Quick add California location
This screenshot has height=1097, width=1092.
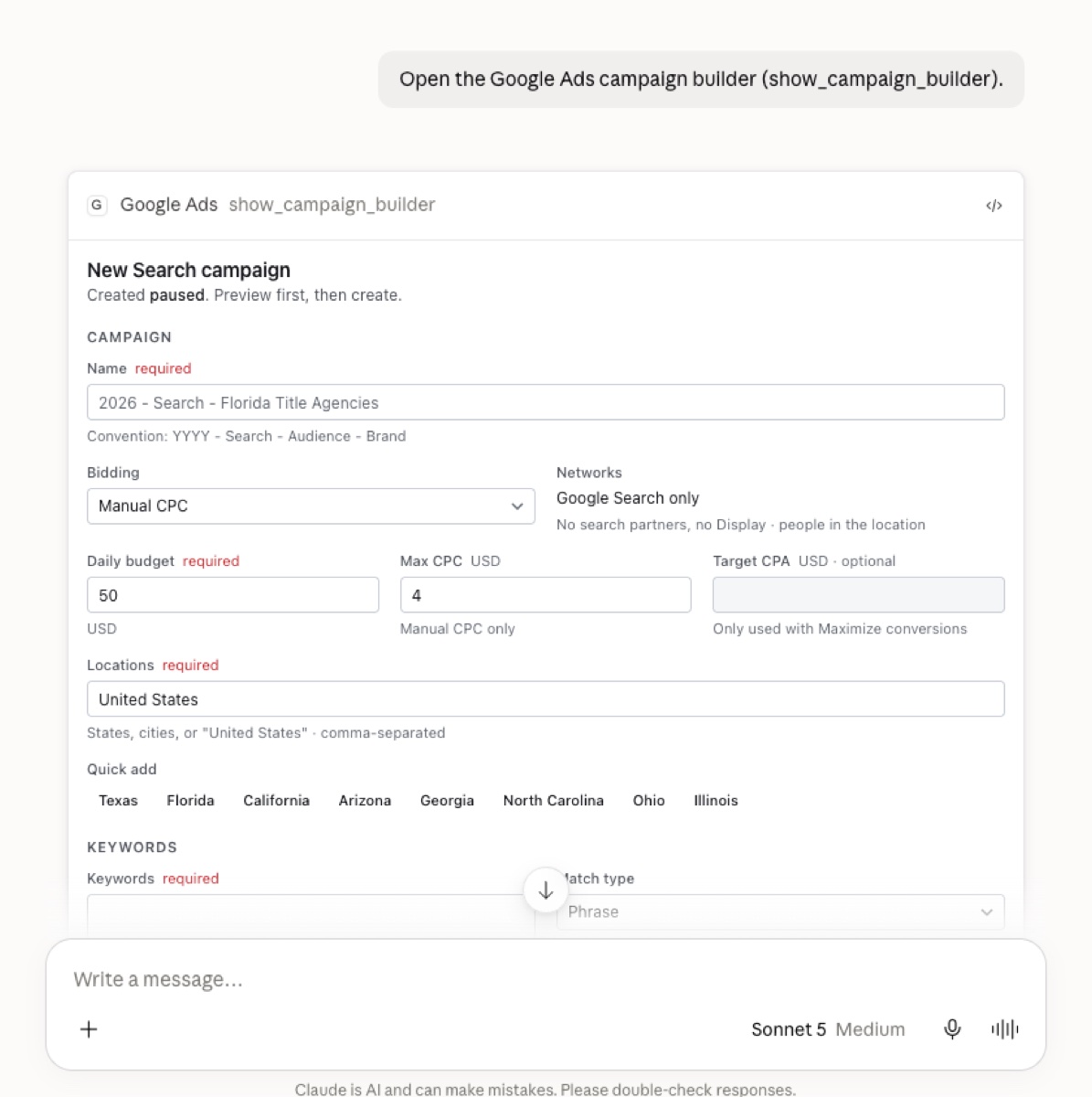point(276,801)
